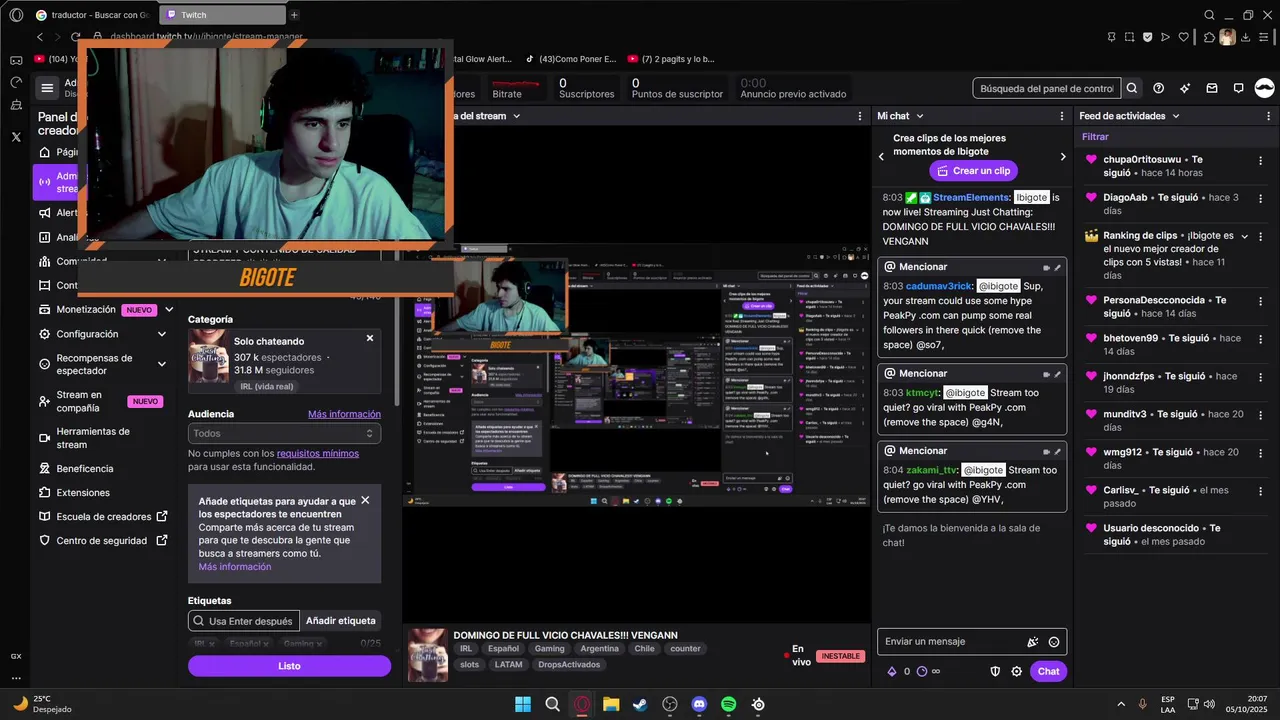Screen dimensions: 1280x720
Task: Open the sparkle what's new icon
Action: click(1185, 88)
